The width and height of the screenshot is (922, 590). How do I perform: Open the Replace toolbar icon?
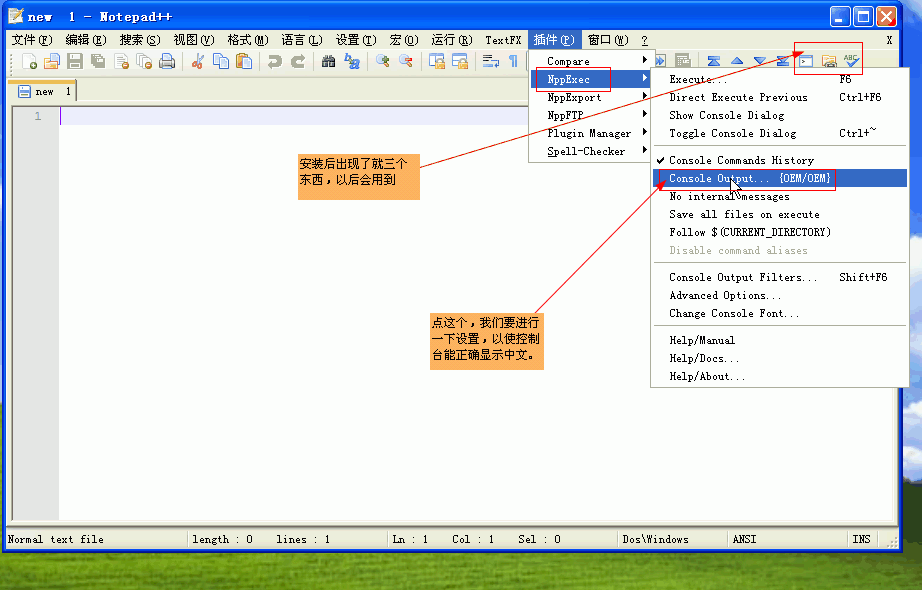[352, 61]
